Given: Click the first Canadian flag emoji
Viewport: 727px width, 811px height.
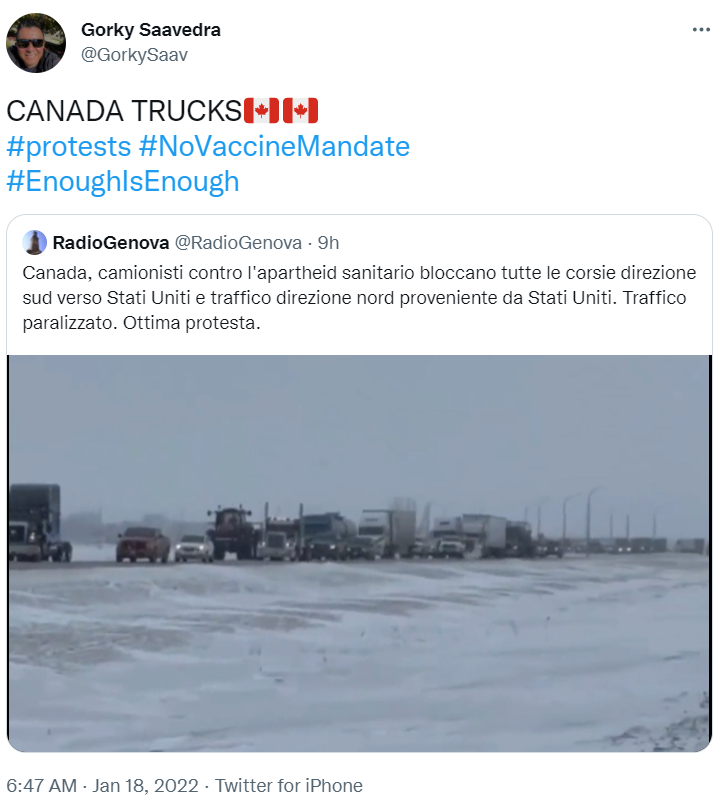Looking at the screenshot, I should [x=261, y=111].
